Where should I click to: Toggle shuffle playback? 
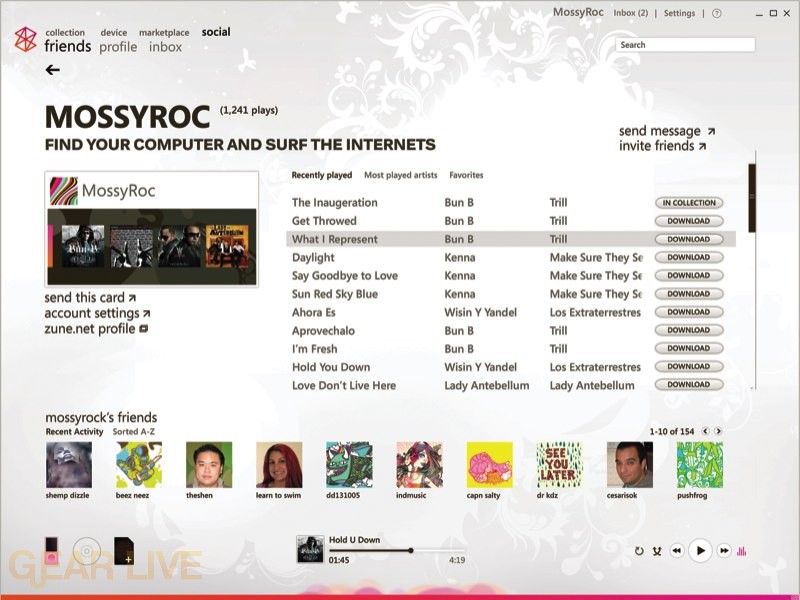(657, 551)
